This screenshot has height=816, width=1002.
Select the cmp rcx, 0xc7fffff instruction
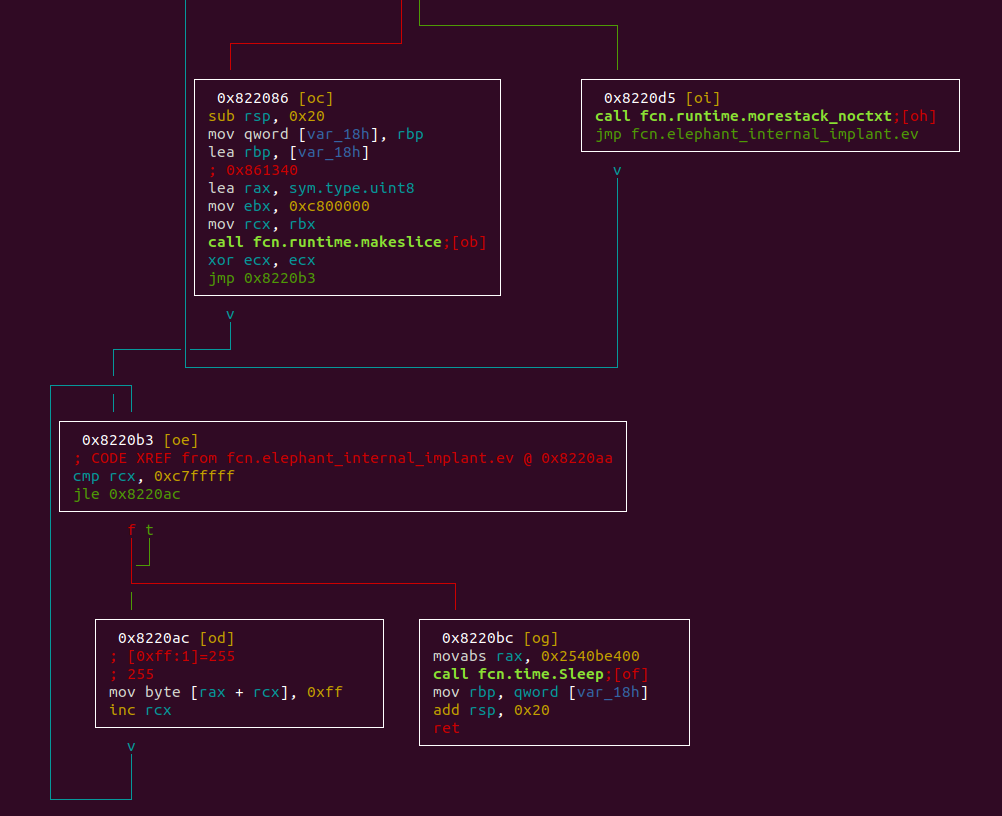[154, 476]
